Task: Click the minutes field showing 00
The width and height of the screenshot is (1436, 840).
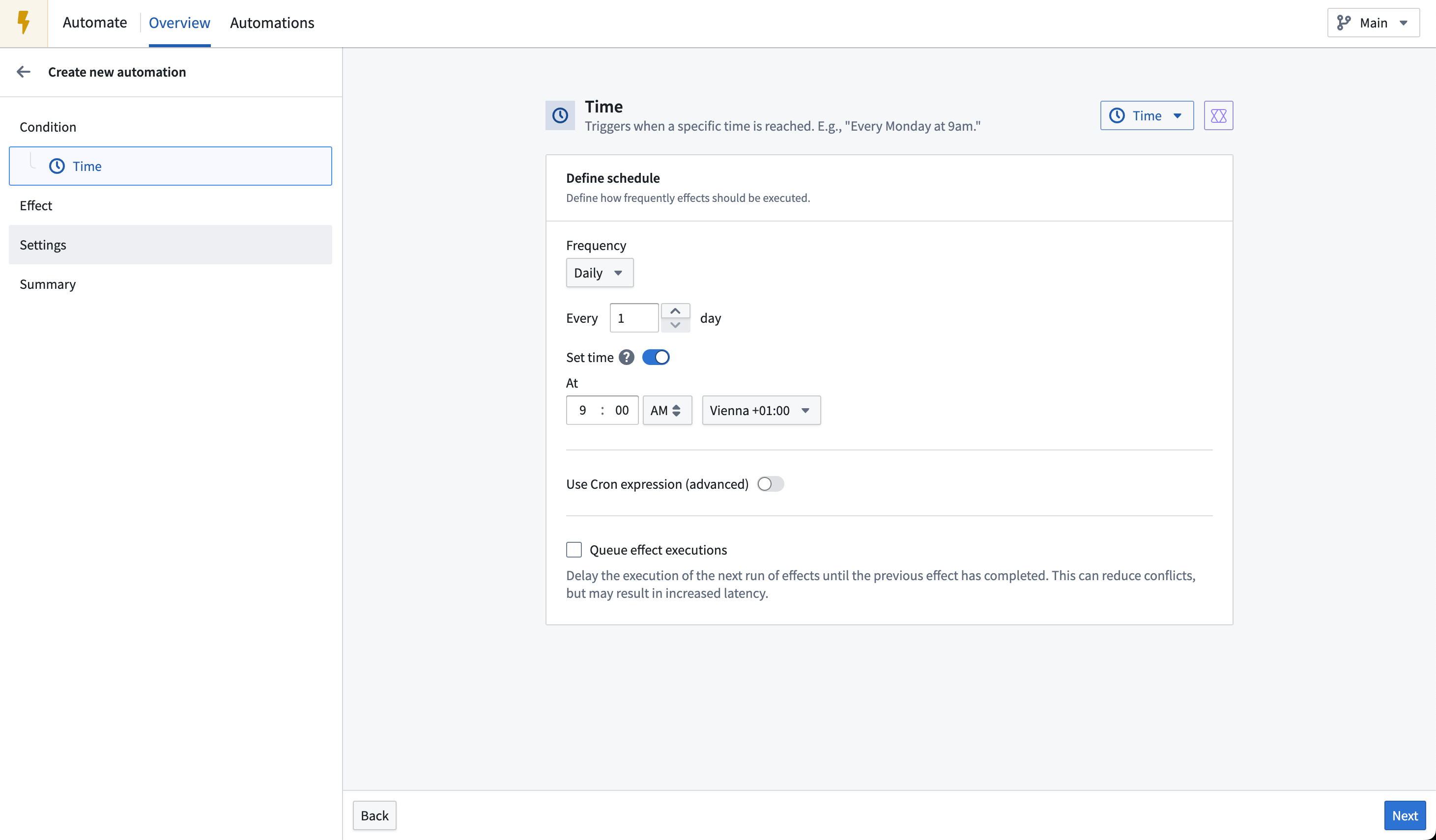Action: click(x=622, y=410)
